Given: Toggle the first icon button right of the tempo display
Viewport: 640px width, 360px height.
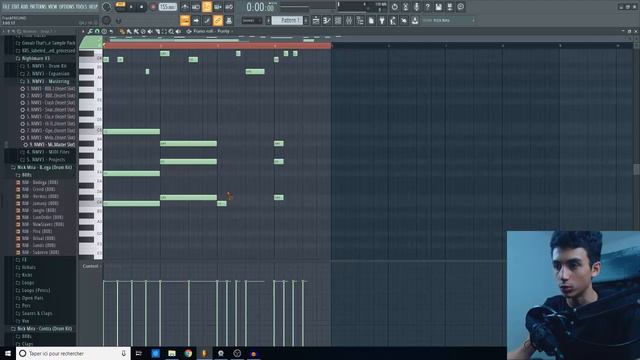Looking at the screenshot, I should point(185,7).
